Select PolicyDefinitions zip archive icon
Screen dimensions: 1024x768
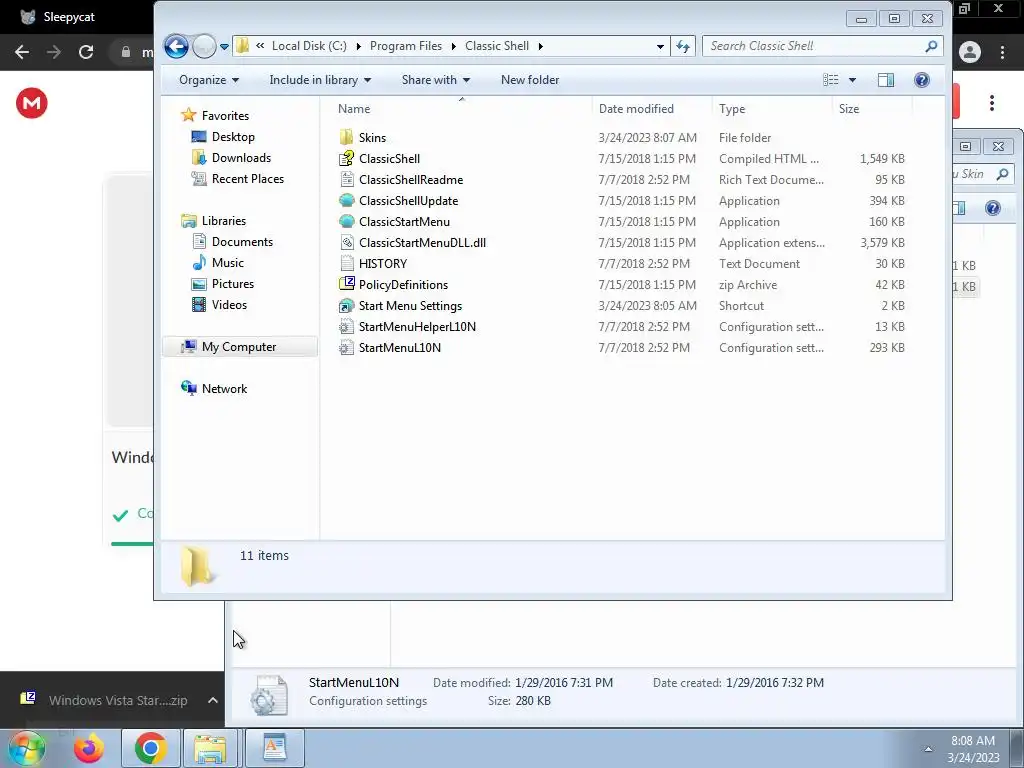[x=346, y=284]
